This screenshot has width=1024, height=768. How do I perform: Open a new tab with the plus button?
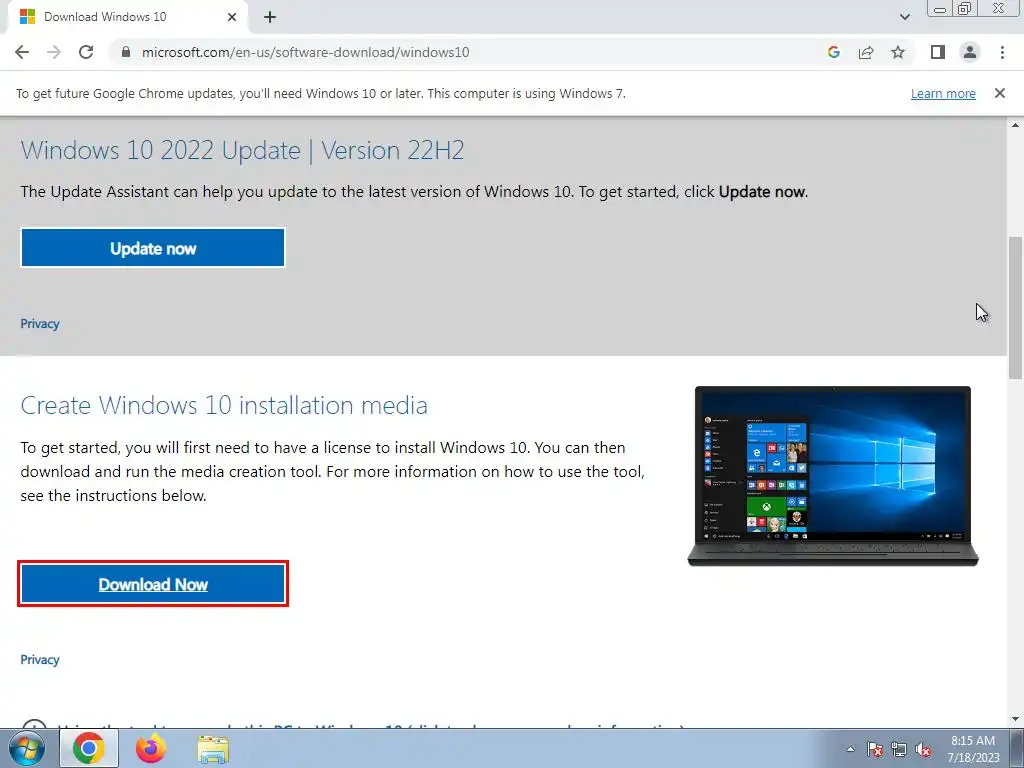(270, 17)
